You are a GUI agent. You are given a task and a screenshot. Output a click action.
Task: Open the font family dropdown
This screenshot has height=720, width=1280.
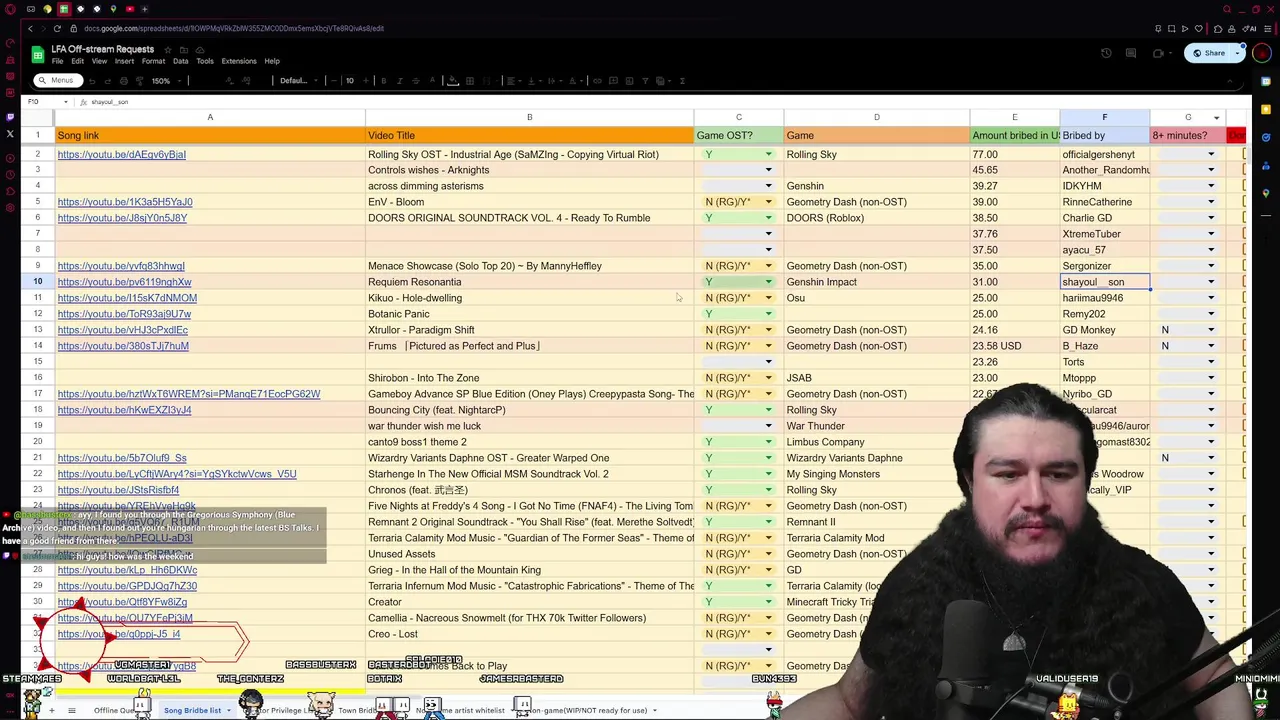point(297,81)
